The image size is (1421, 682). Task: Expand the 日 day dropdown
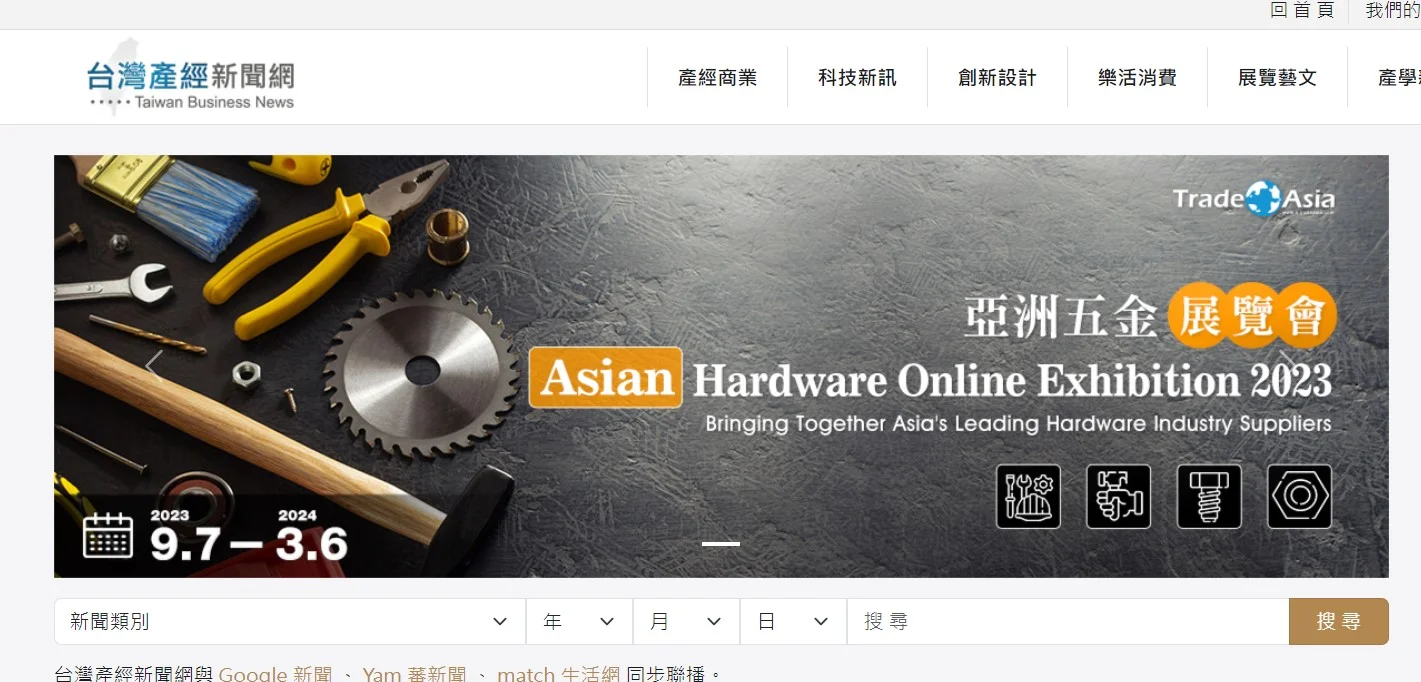point(794,621)
